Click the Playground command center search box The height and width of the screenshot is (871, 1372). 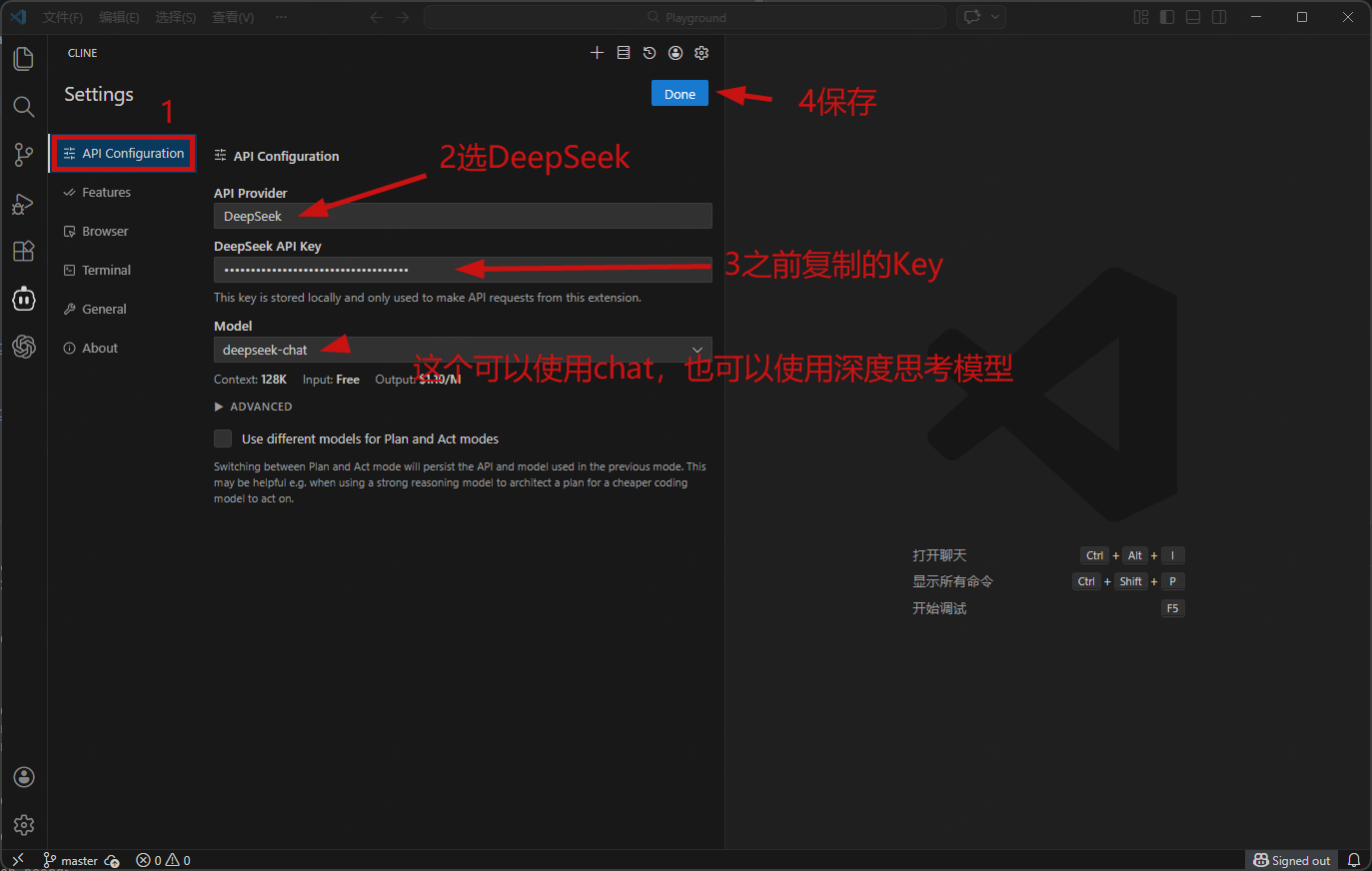pos(686,17)
